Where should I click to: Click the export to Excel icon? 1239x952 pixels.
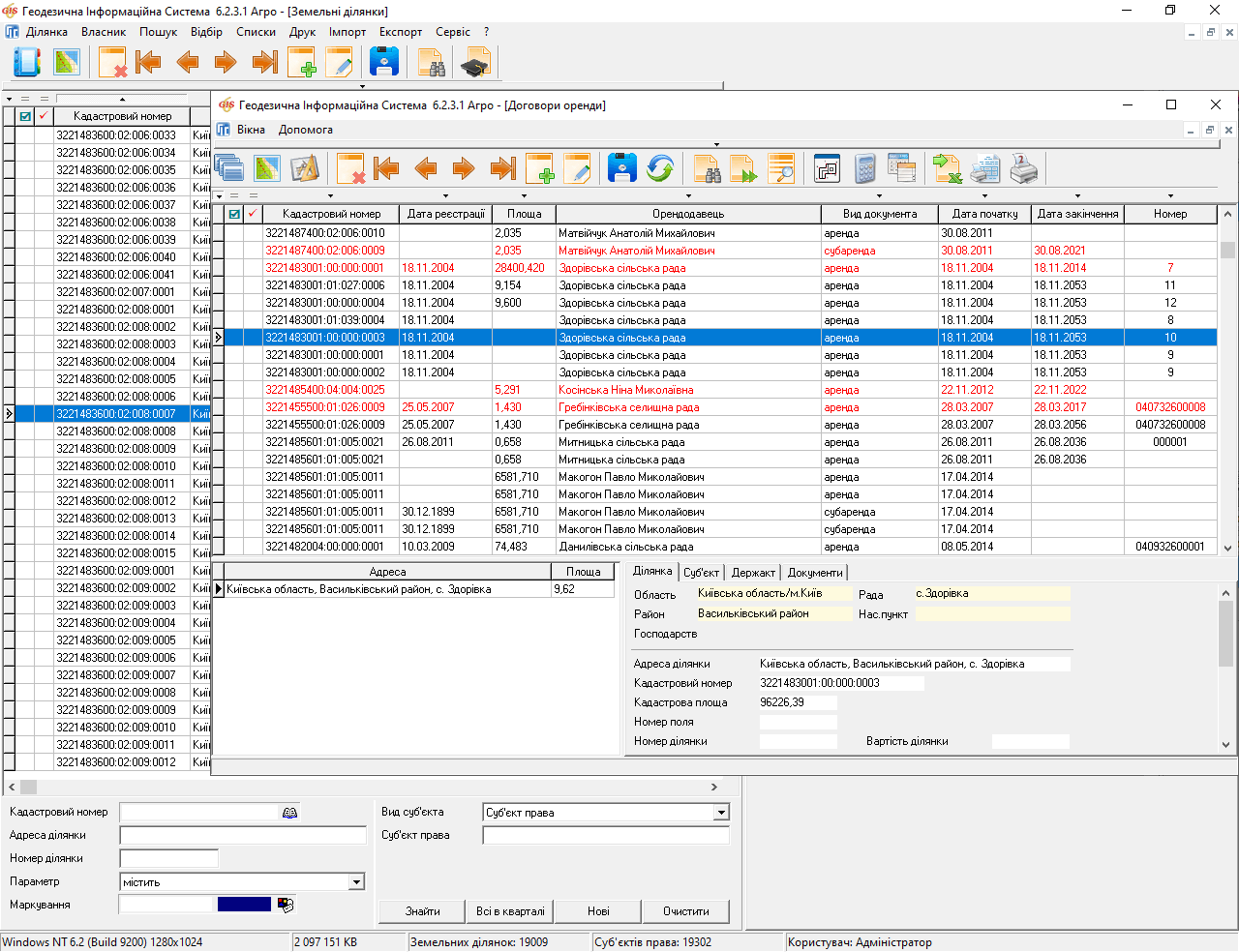point(947,168)
